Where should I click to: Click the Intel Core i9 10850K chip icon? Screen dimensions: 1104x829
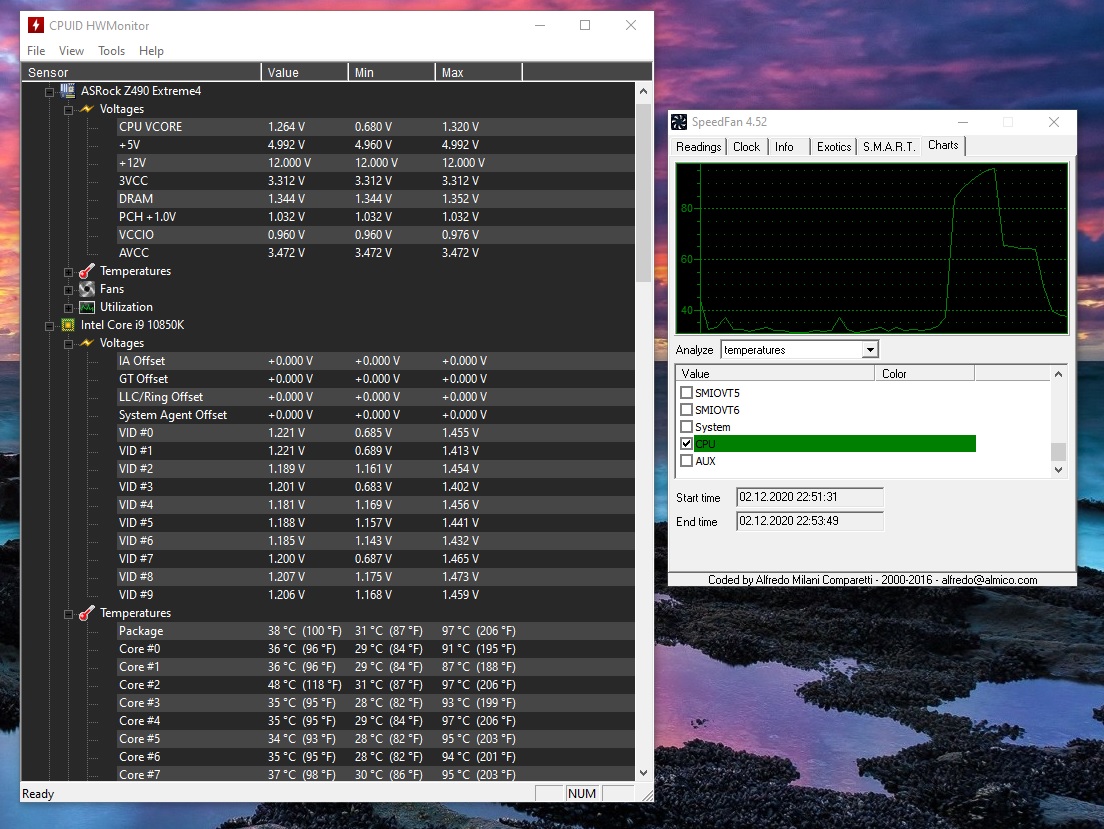tap(68, 325)
